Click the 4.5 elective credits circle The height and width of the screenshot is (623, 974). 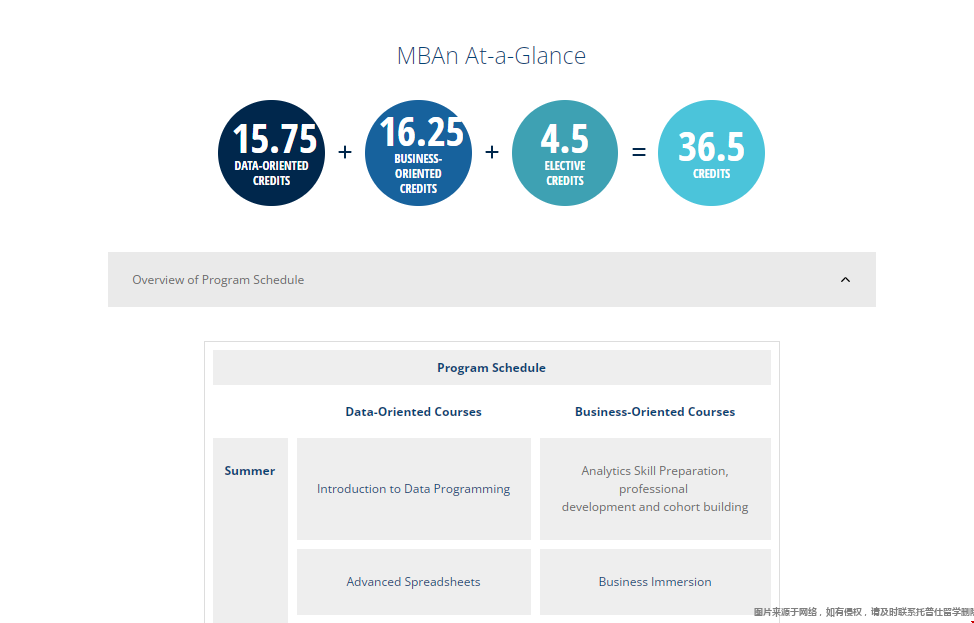565,153
